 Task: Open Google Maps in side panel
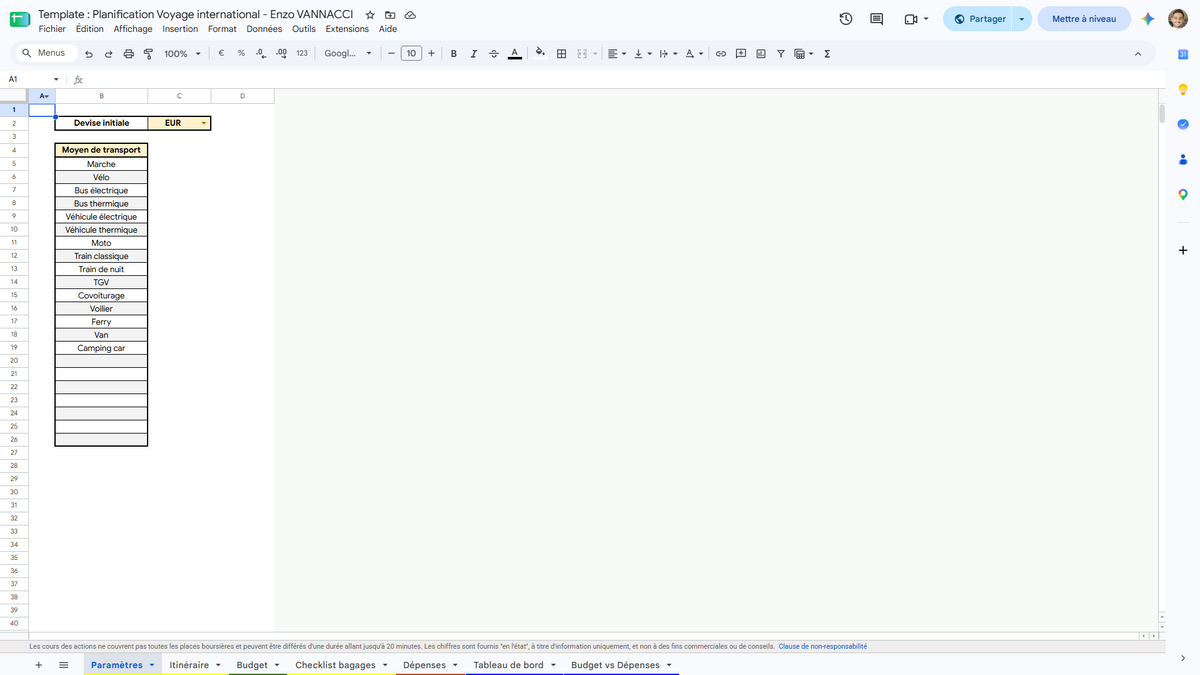point(1183,194)
